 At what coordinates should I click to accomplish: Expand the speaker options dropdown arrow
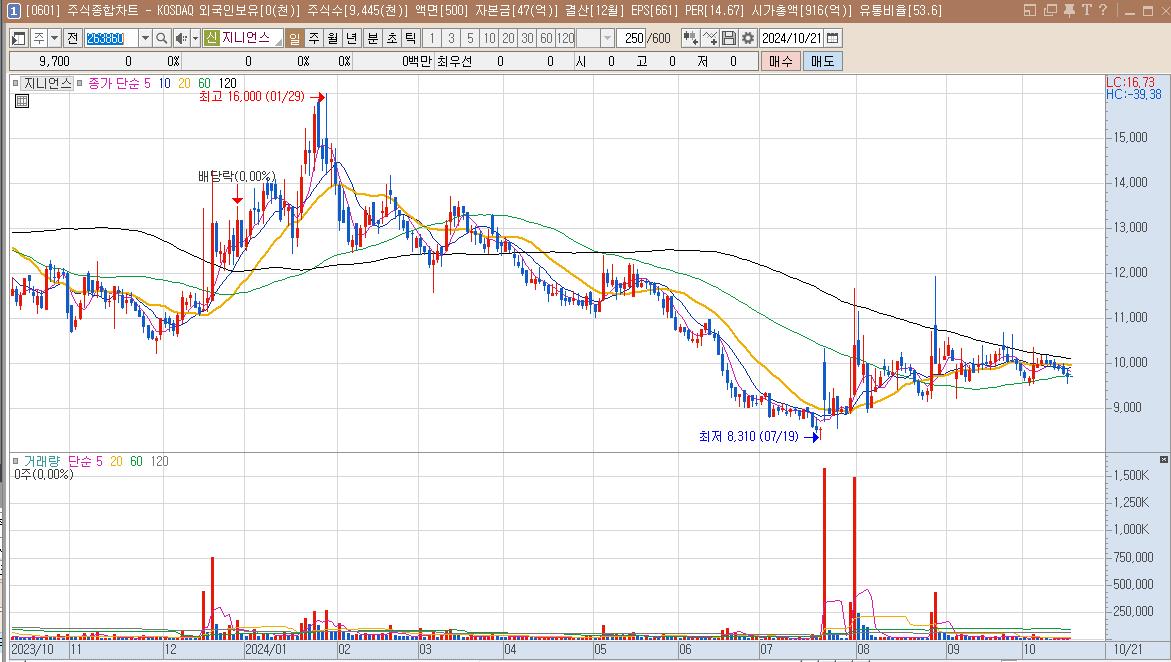196,38
